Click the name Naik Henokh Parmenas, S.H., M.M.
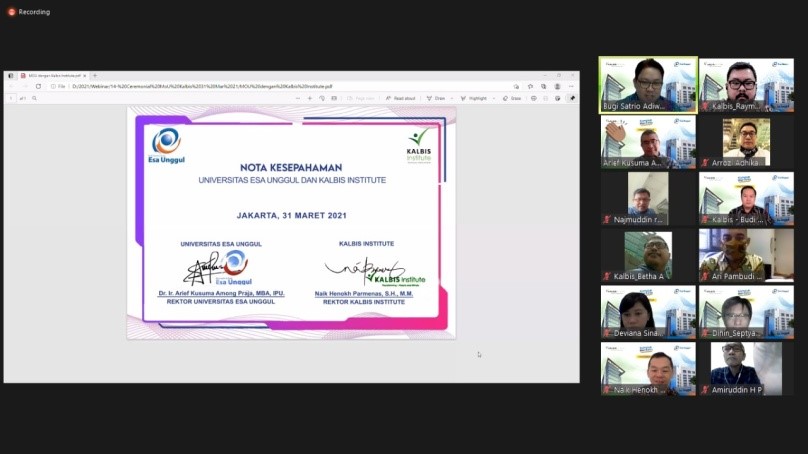The width and height of the screenshot is (808, 454). click(364, 294)
